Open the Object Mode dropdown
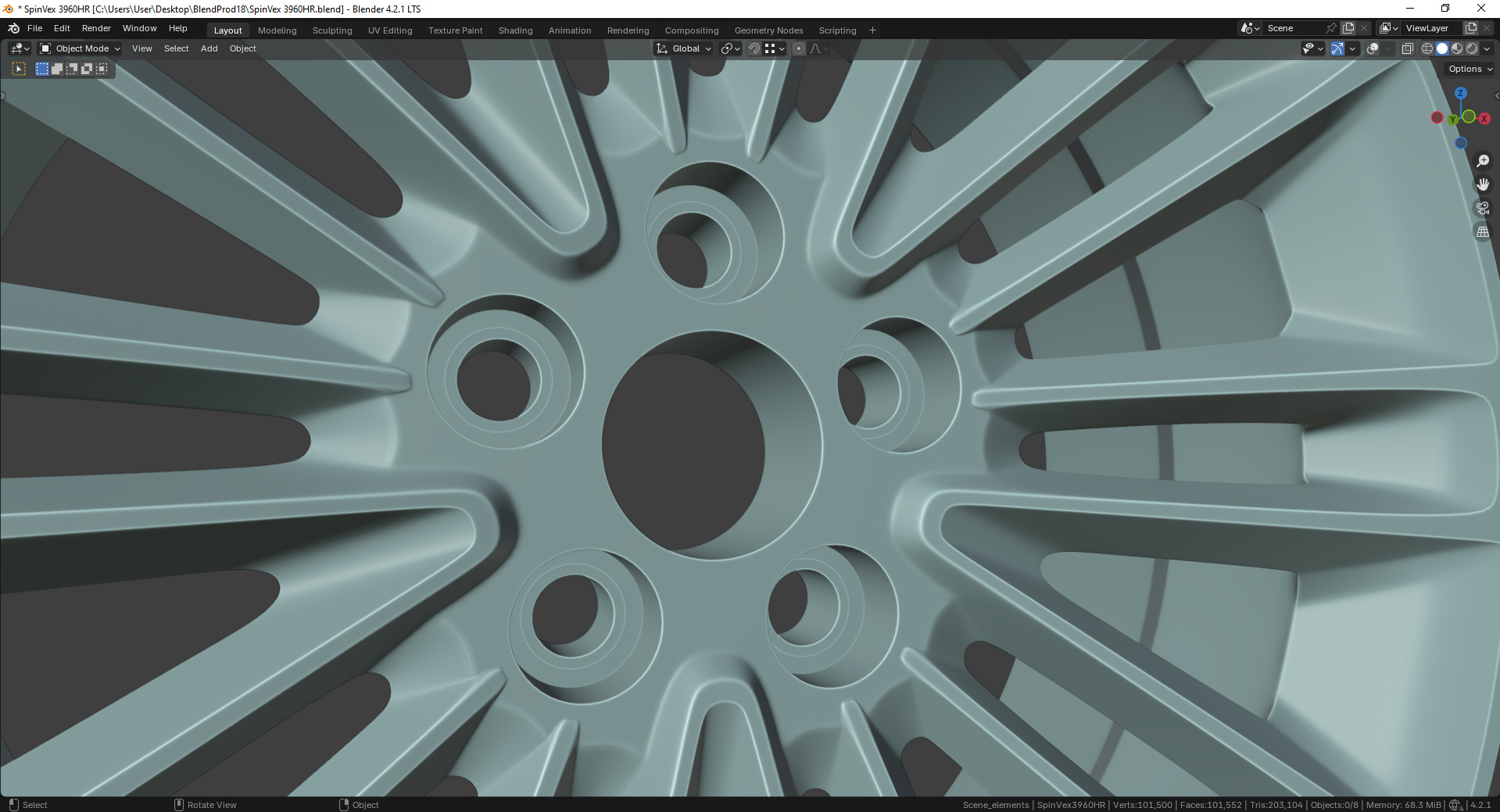The height and width of the screenshot is (812, 1500). pos(80,48)
